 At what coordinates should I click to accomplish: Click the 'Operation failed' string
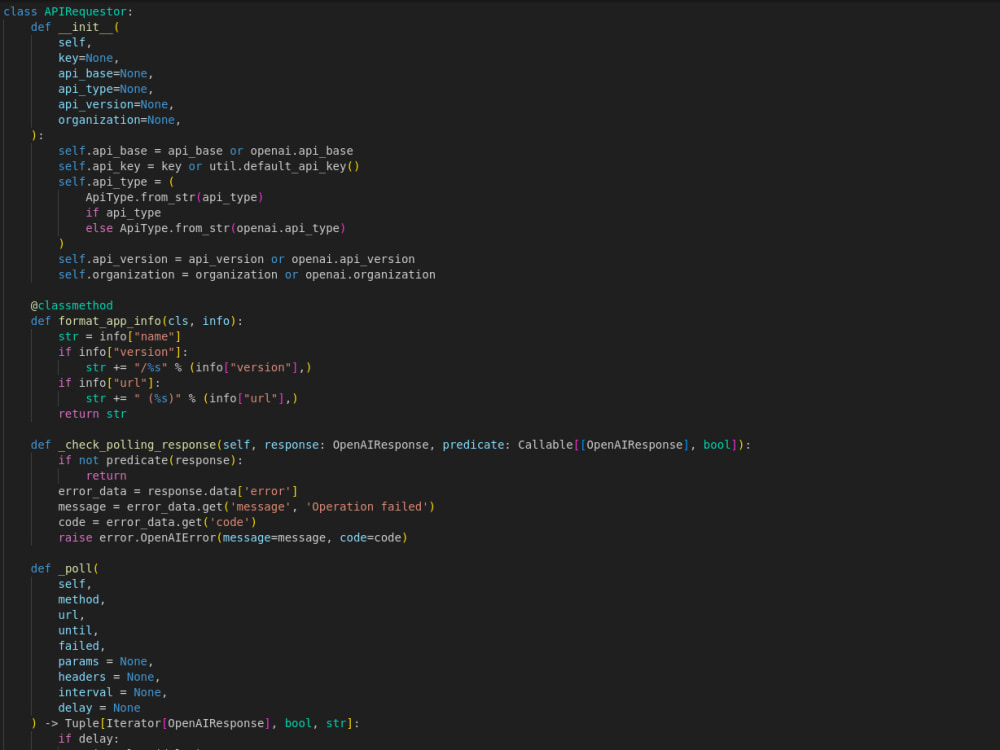tap(367, 506)
